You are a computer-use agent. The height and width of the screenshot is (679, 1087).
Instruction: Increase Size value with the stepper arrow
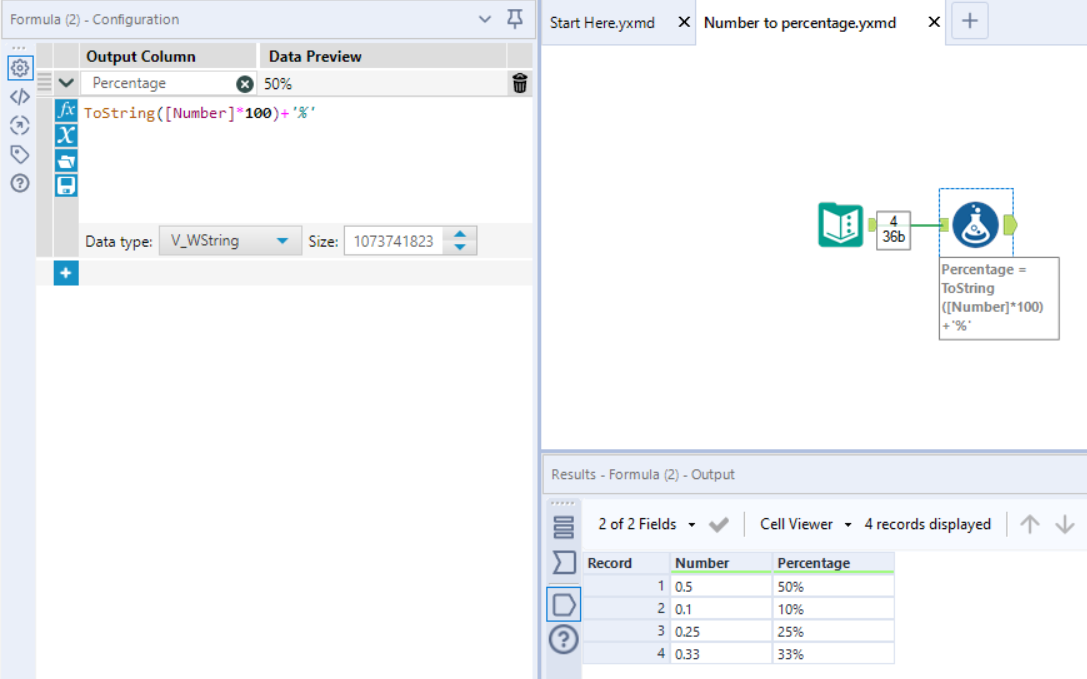coord(462,234)
